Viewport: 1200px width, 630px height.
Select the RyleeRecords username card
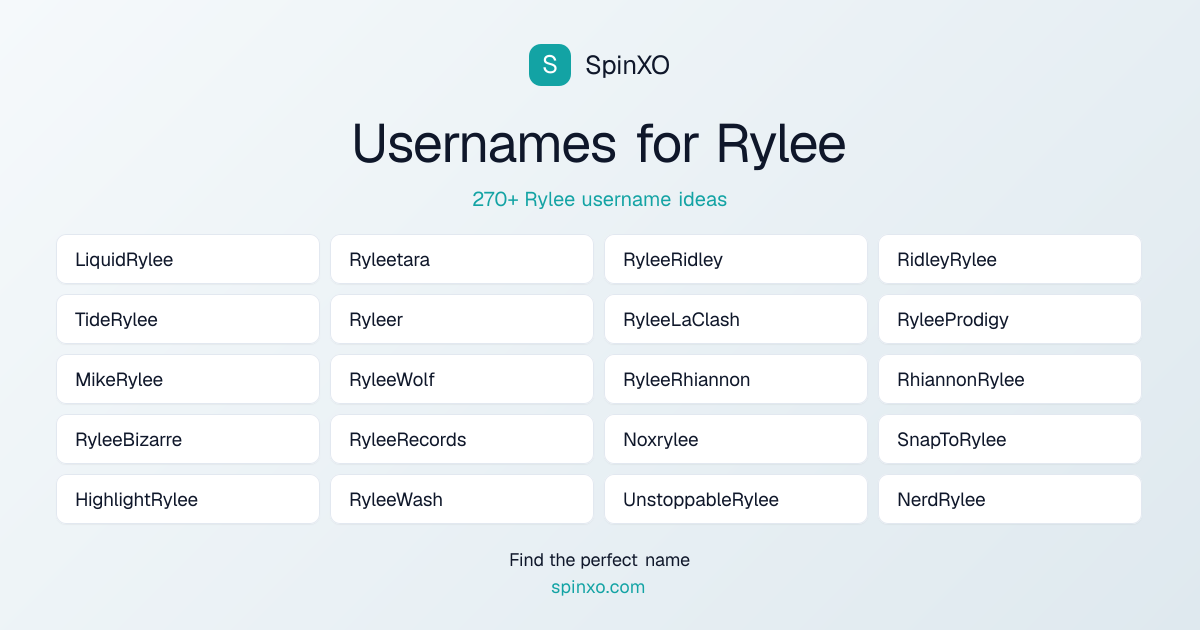pos(462,439)
